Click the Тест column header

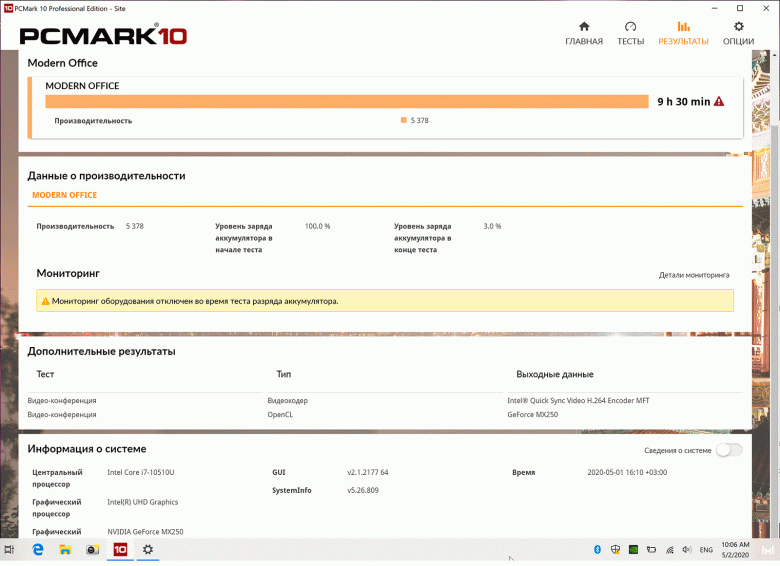click(x=45, y=374)
